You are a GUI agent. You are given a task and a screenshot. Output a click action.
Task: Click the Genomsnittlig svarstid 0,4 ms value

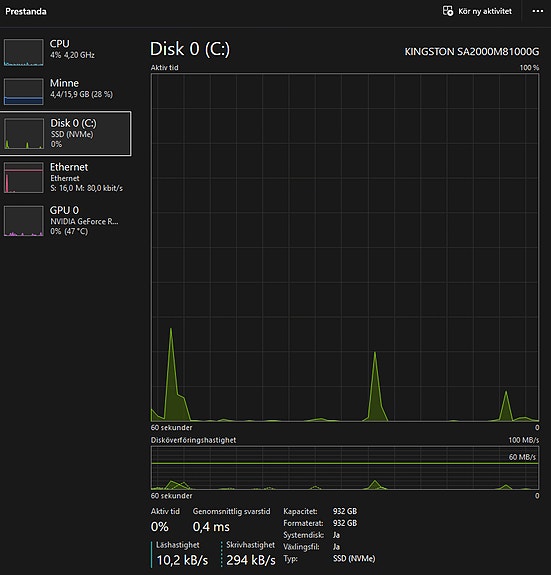coord(211,527)
